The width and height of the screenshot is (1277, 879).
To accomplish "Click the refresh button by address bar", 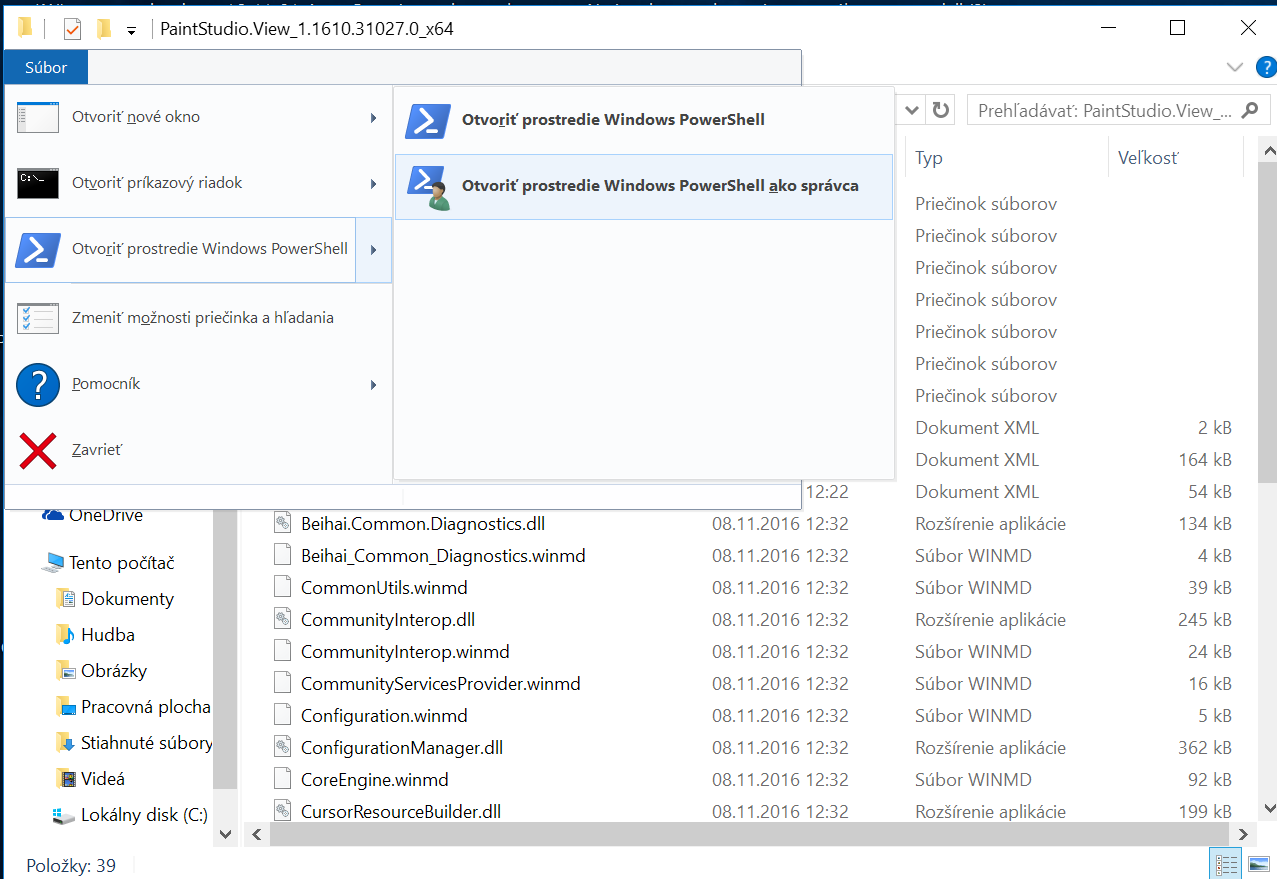I will click(x=940, y=110).
